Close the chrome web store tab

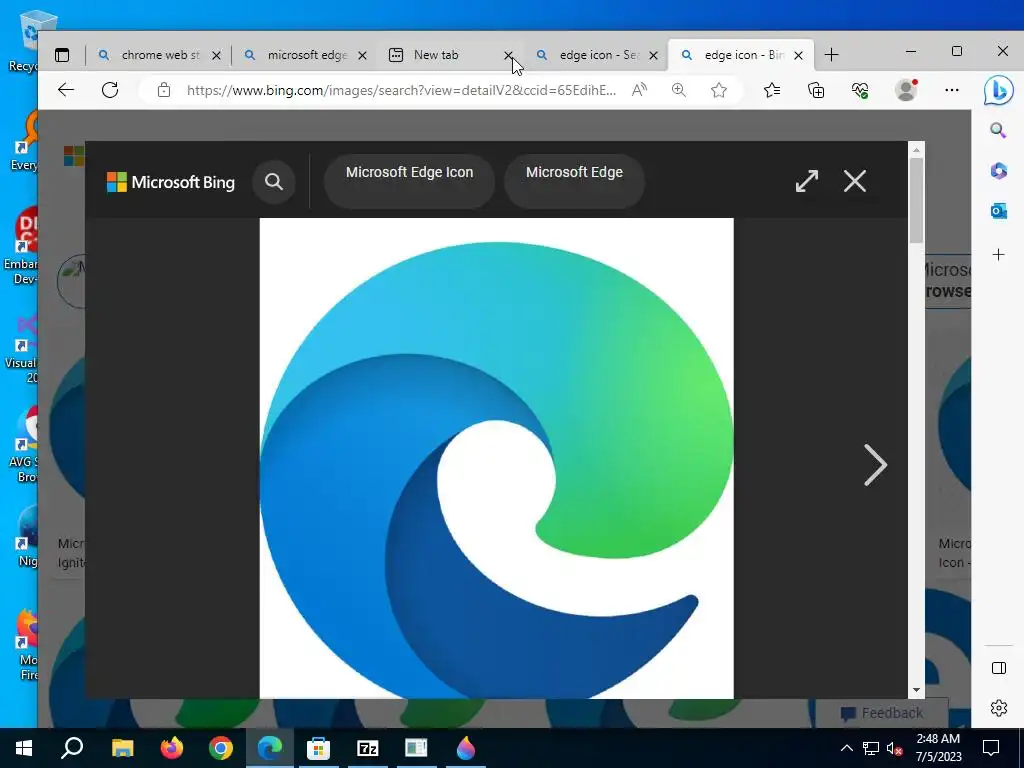point(216,56)
